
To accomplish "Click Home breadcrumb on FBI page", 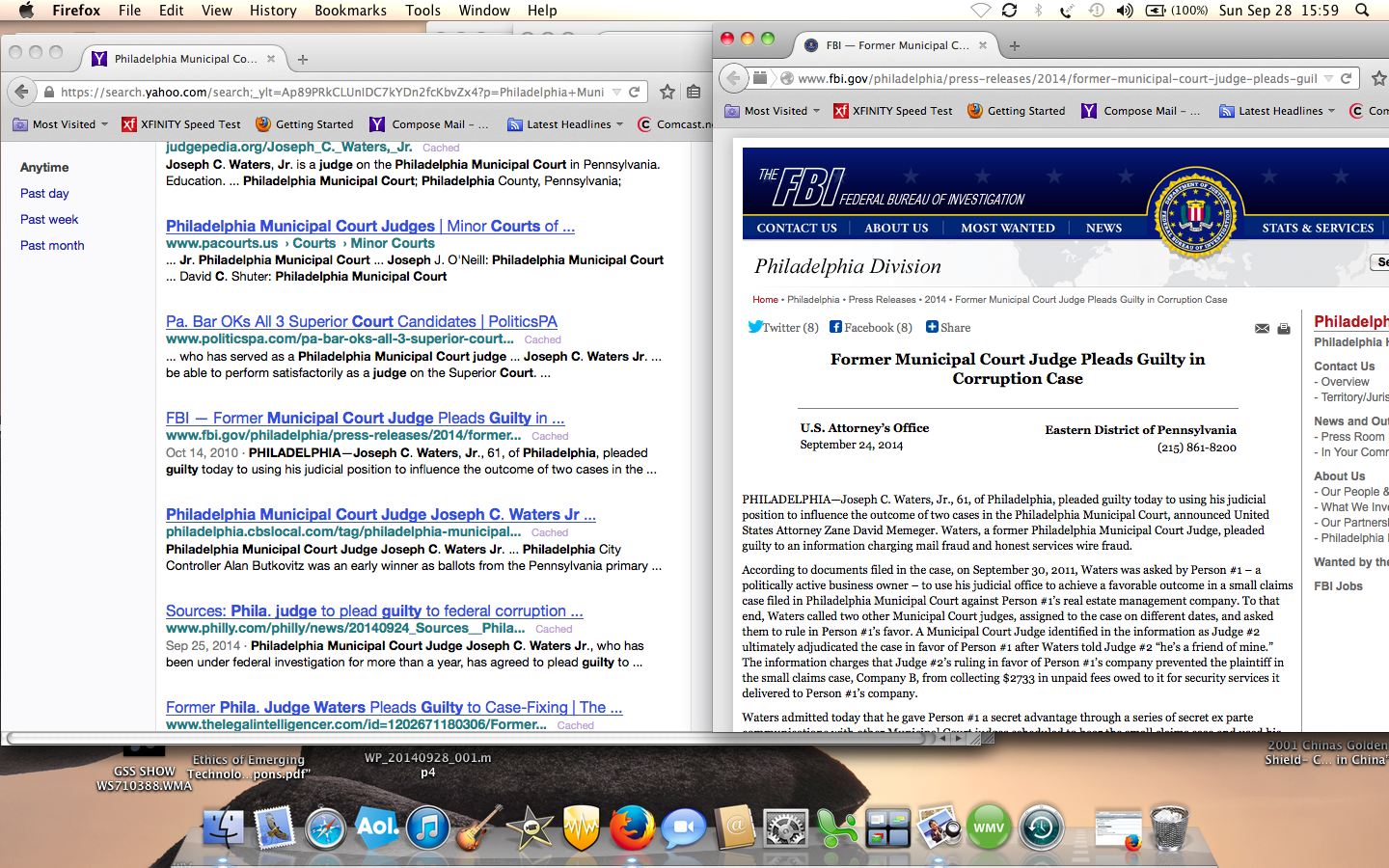I will (x=765, y=299).
